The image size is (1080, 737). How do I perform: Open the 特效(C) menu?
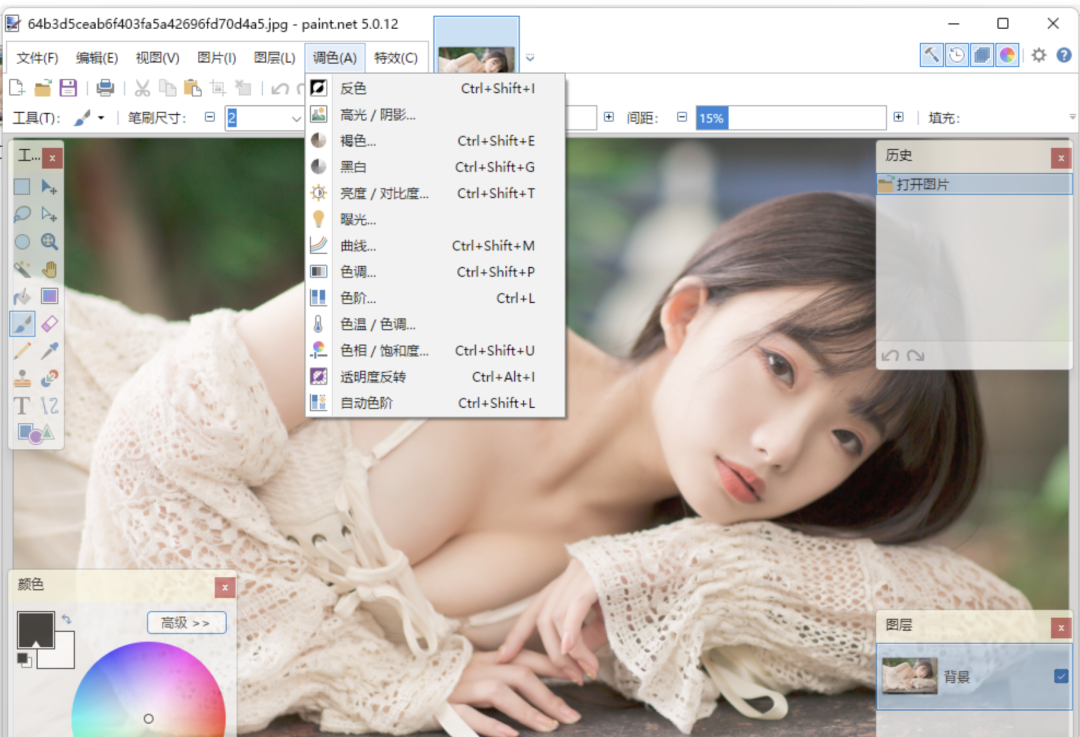pos(396,58)
